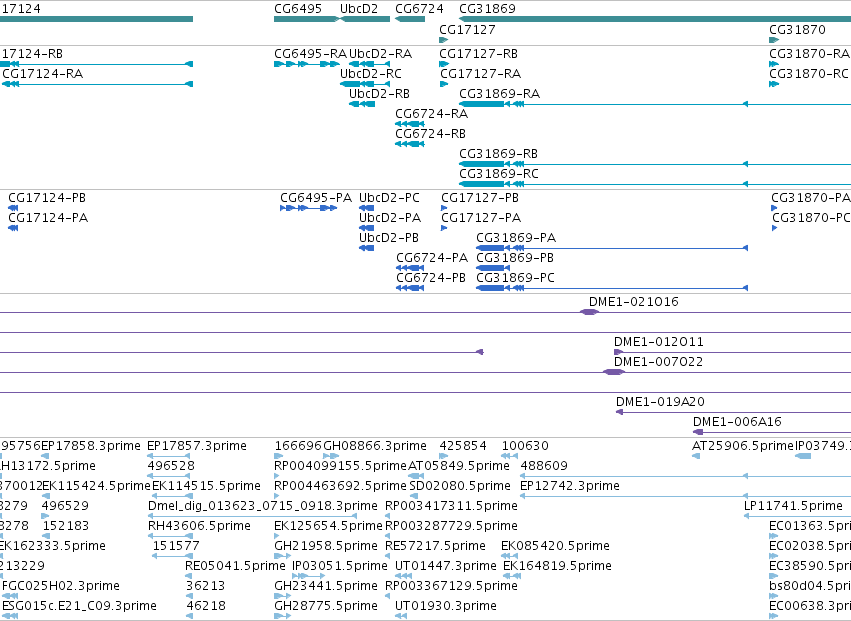
Task: Click EST AT05849.5prime
Action: tap(459, 466)
